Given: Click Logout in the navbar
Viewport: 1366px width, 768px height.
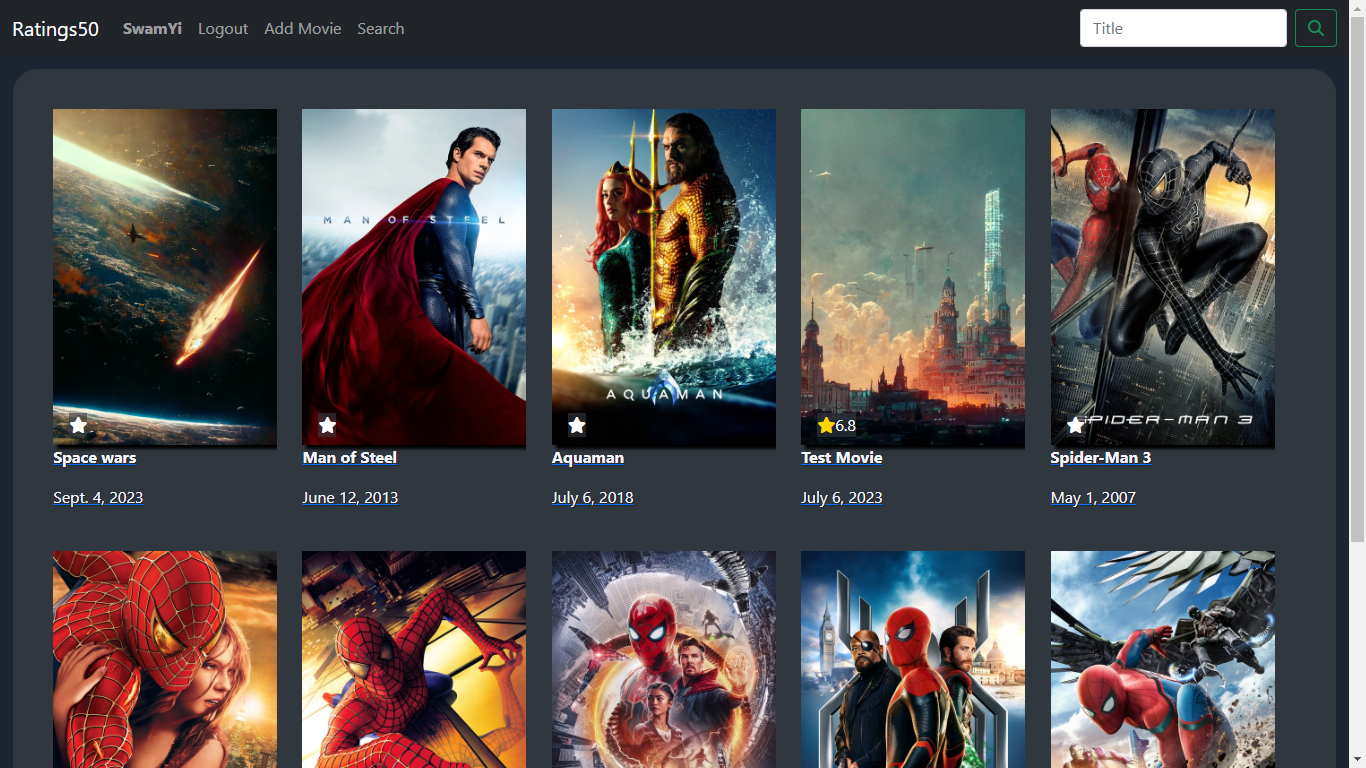Looking at the screenshot, I should (223, 29).
